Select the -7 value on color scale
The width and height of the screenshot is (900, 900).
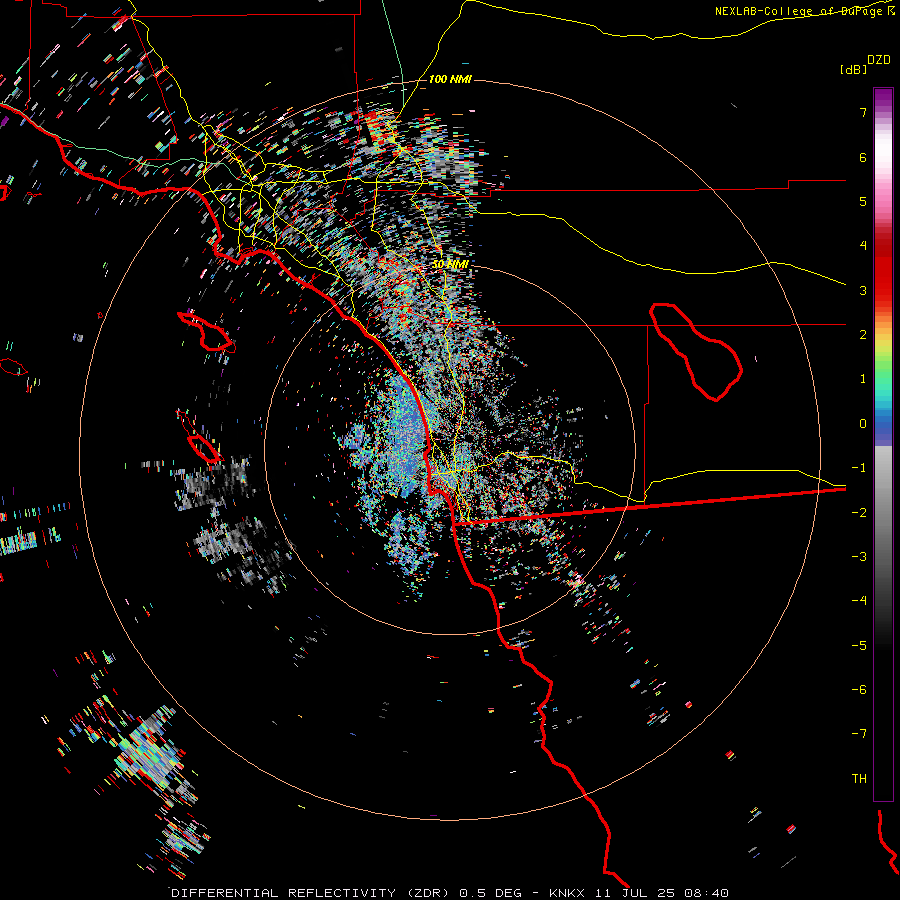859,734
